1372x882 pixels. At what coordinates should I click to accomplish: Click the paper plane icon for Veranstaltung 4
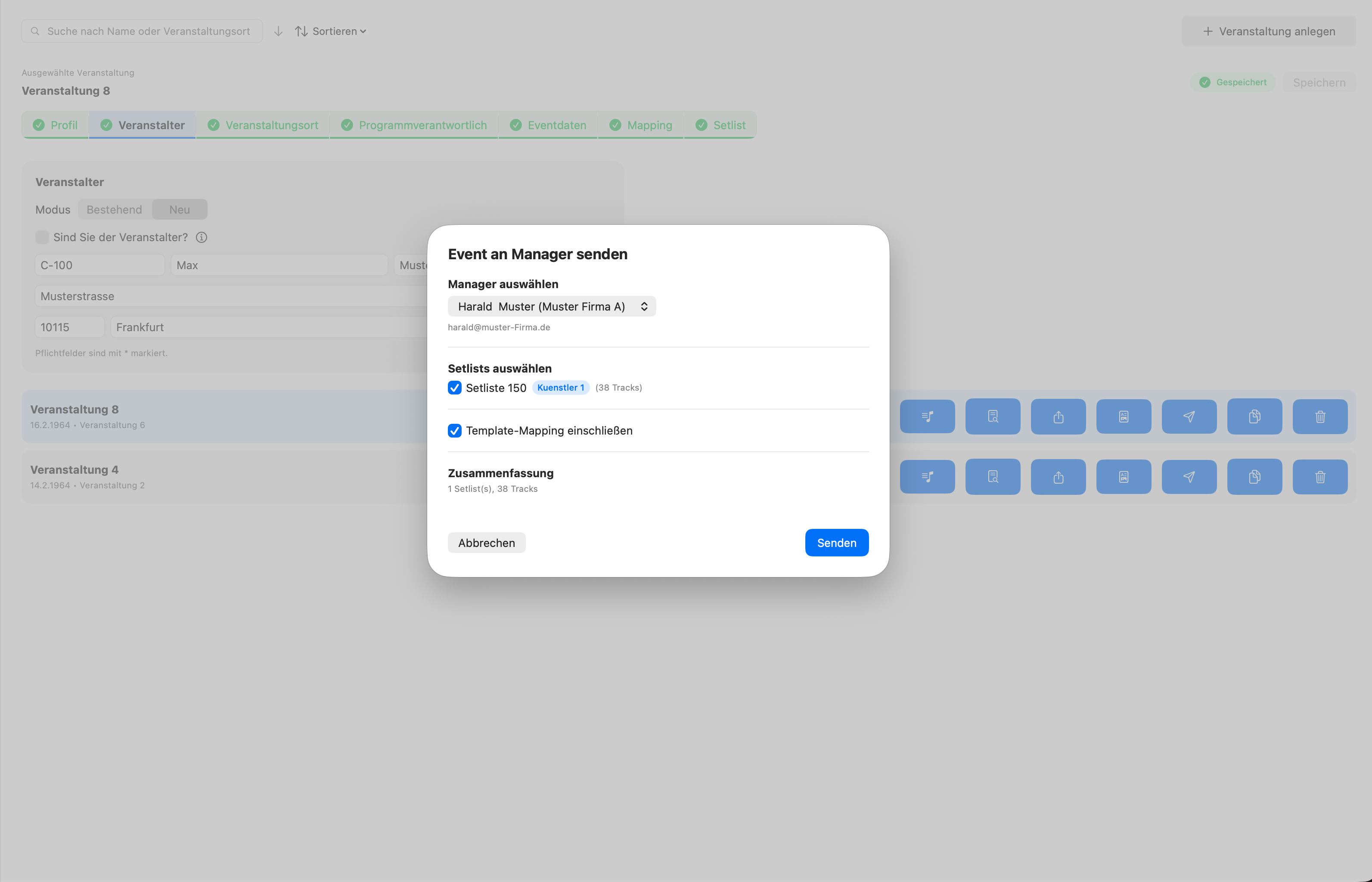coord(1189,476)
